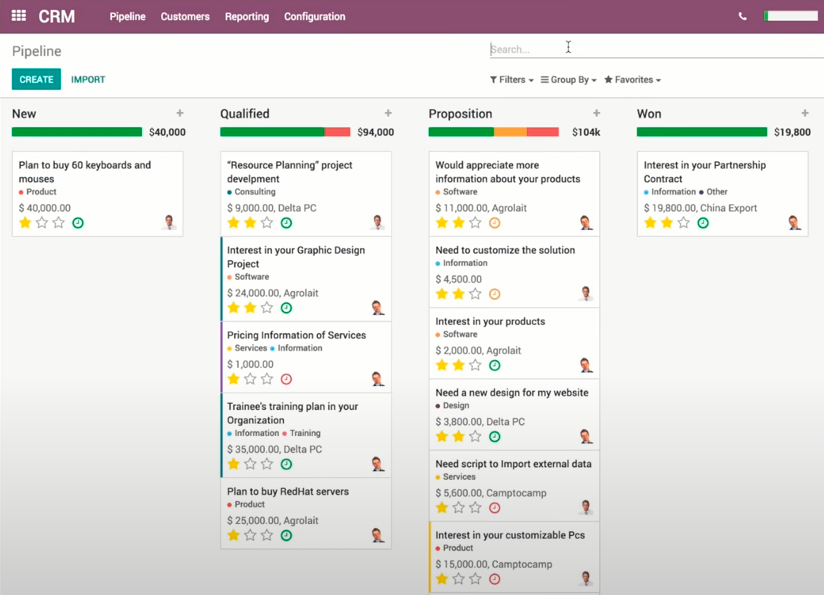824x595 pixels.
Task: Open the apps grid menu icon
Action: 18,16
